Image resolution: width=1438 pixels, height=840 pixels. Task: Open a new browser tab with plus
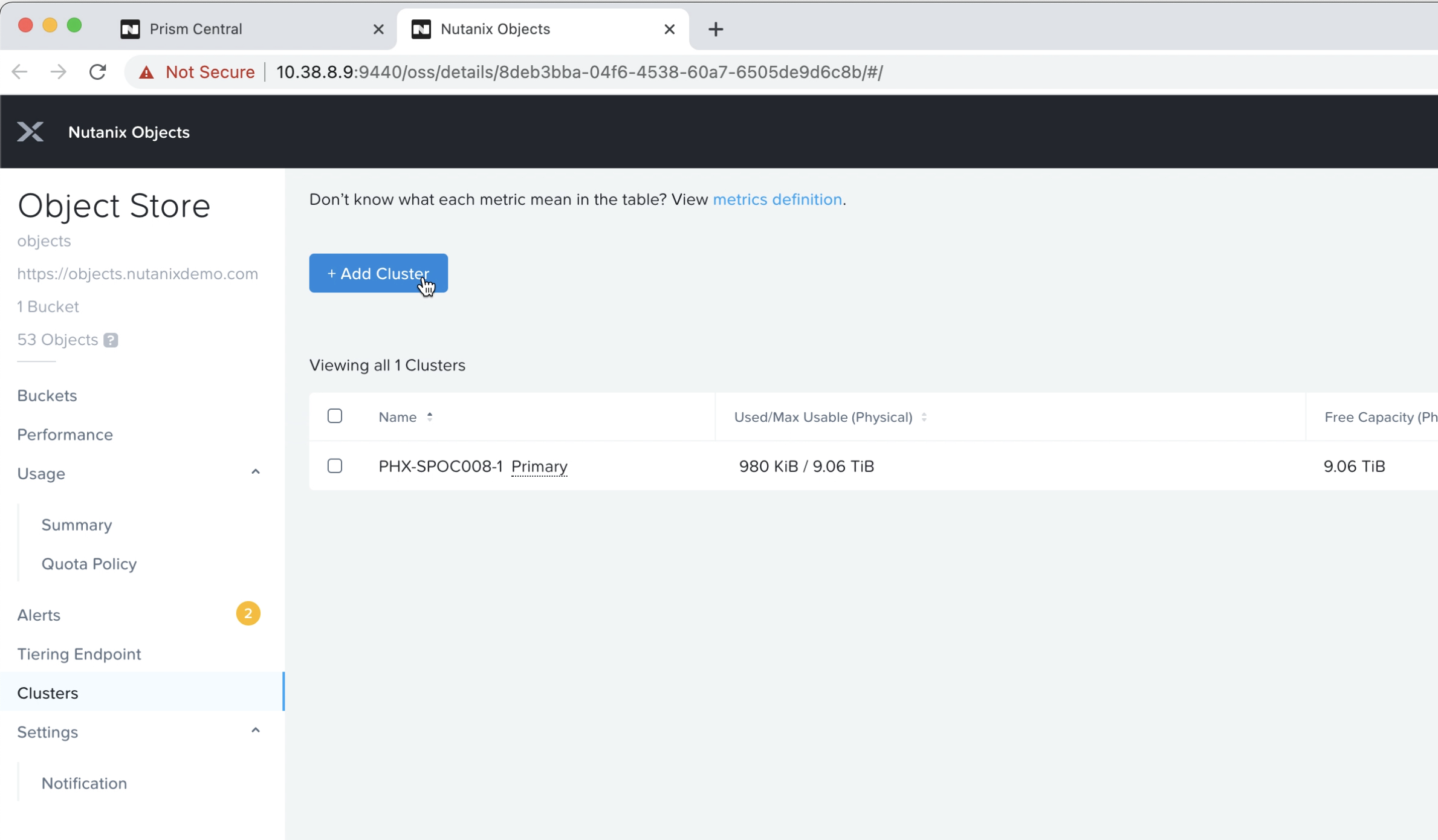click(716, 29)
